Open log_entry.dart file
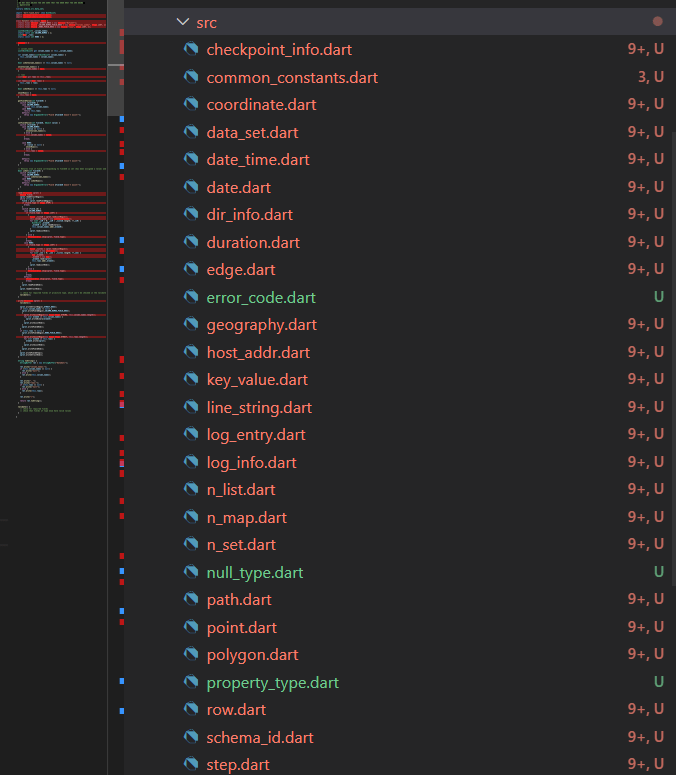 tap(256, 434)
